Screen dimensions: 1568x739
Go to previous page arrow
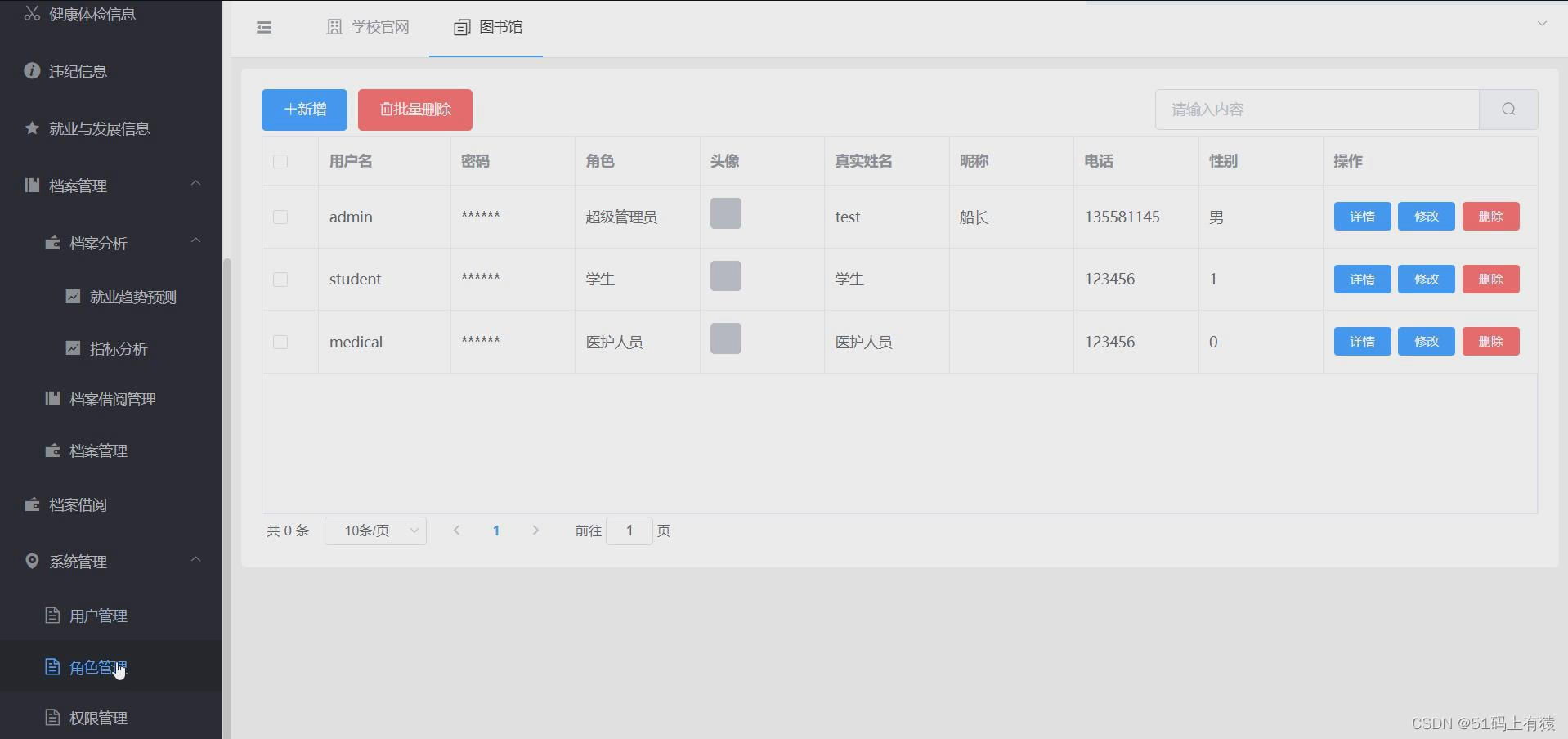click(457, 531)
